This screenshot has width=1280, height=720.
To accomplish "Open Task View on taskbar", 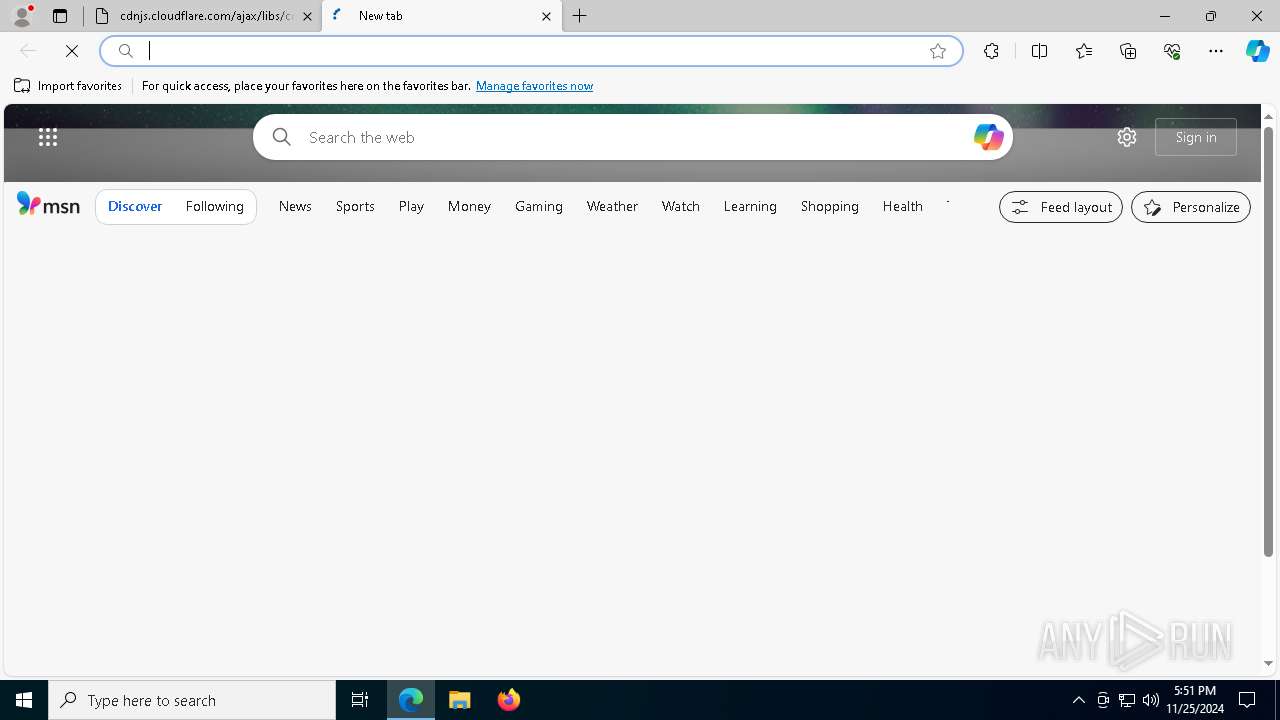I will point(360,700).
